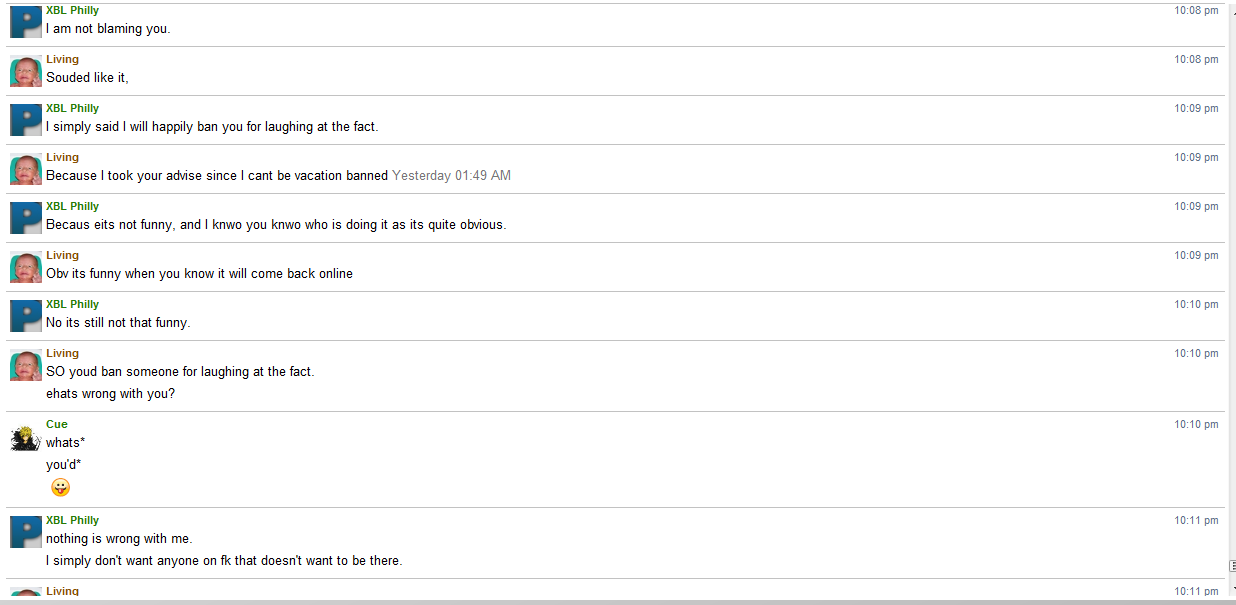The width and height of the screenshot is (1236, 605).
Task: Select XBL Philly's avatar beside "No its still not that funny."
Action: [x=26, y=316]
